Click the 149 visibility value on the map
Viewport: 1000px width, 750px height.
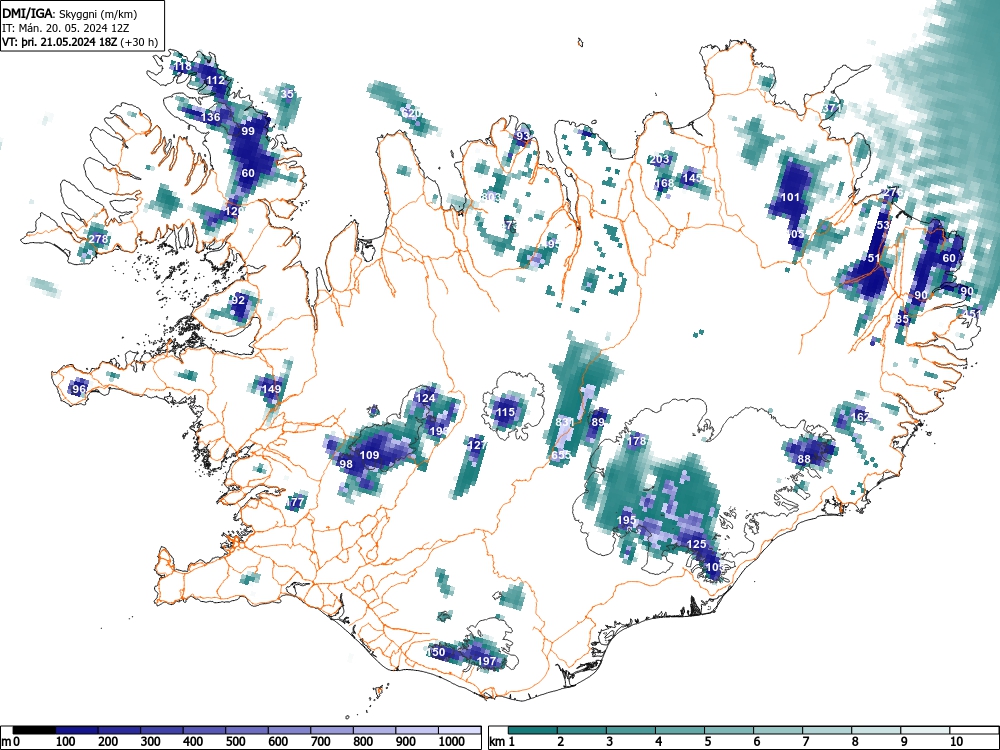pos(272,389)
